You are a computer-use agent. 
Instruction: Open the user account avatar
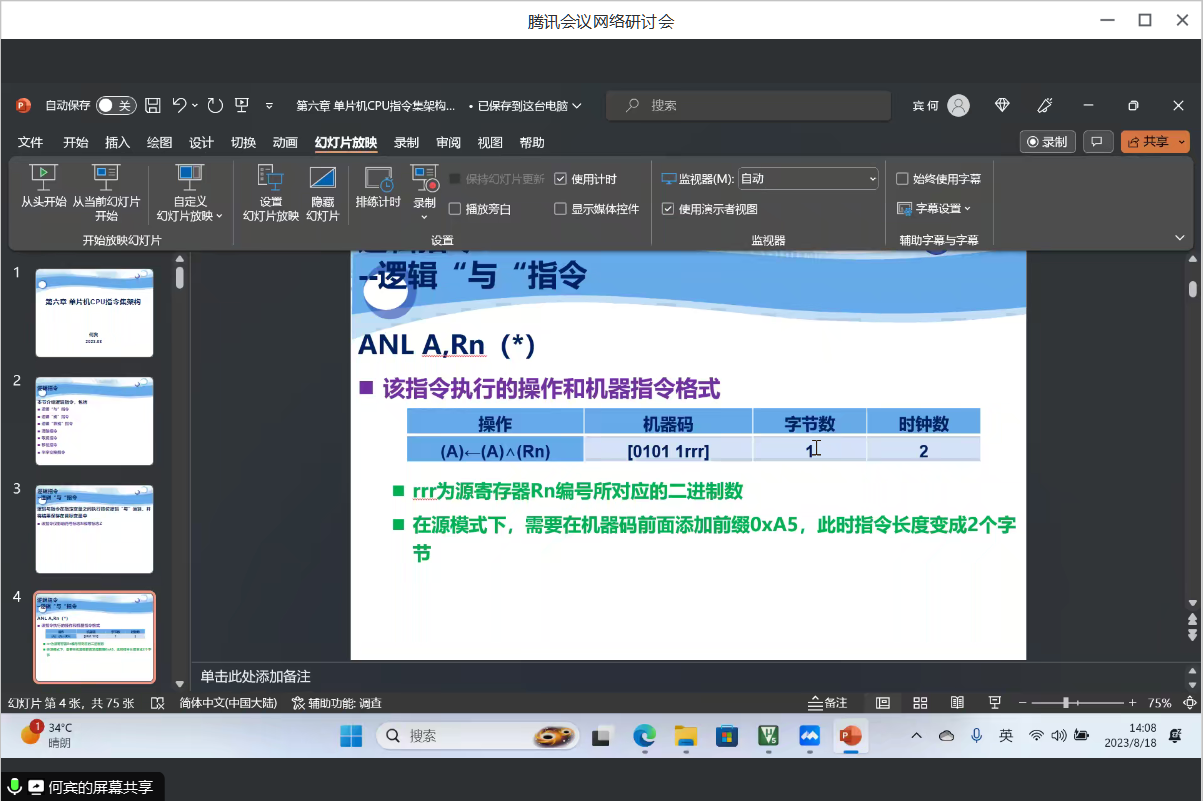958,105
